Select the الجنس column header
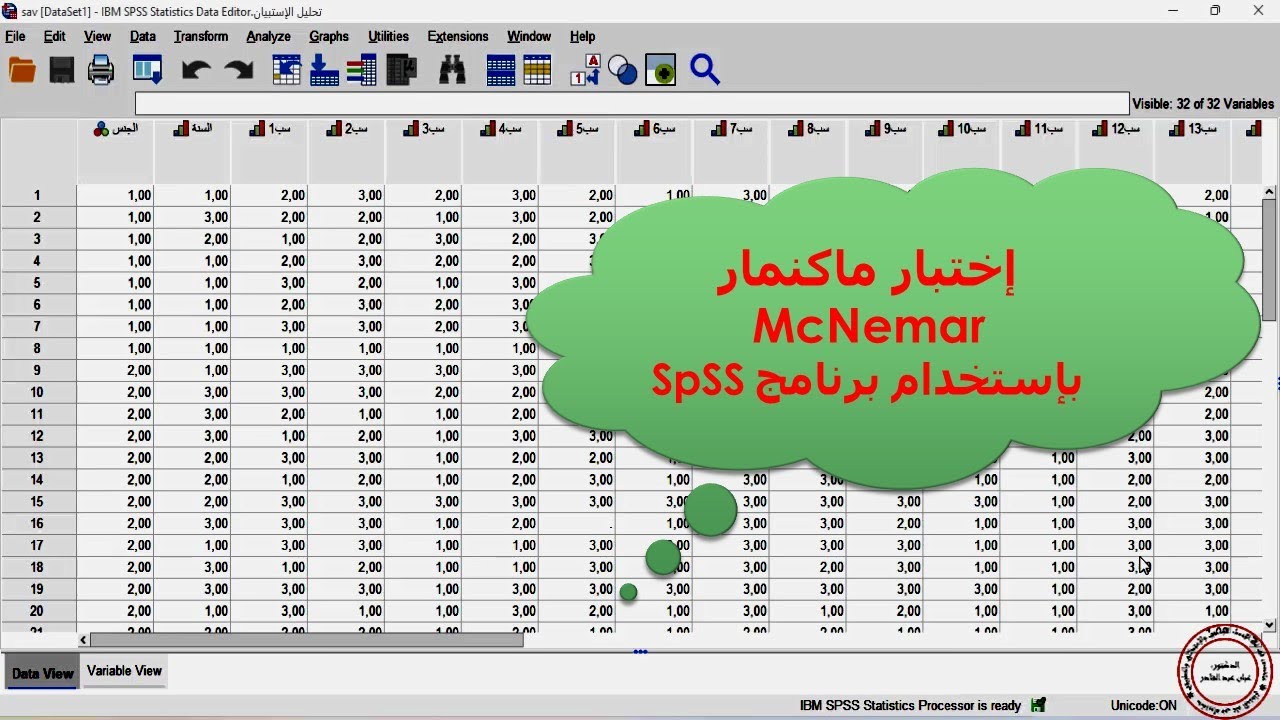 click(115, 152)
